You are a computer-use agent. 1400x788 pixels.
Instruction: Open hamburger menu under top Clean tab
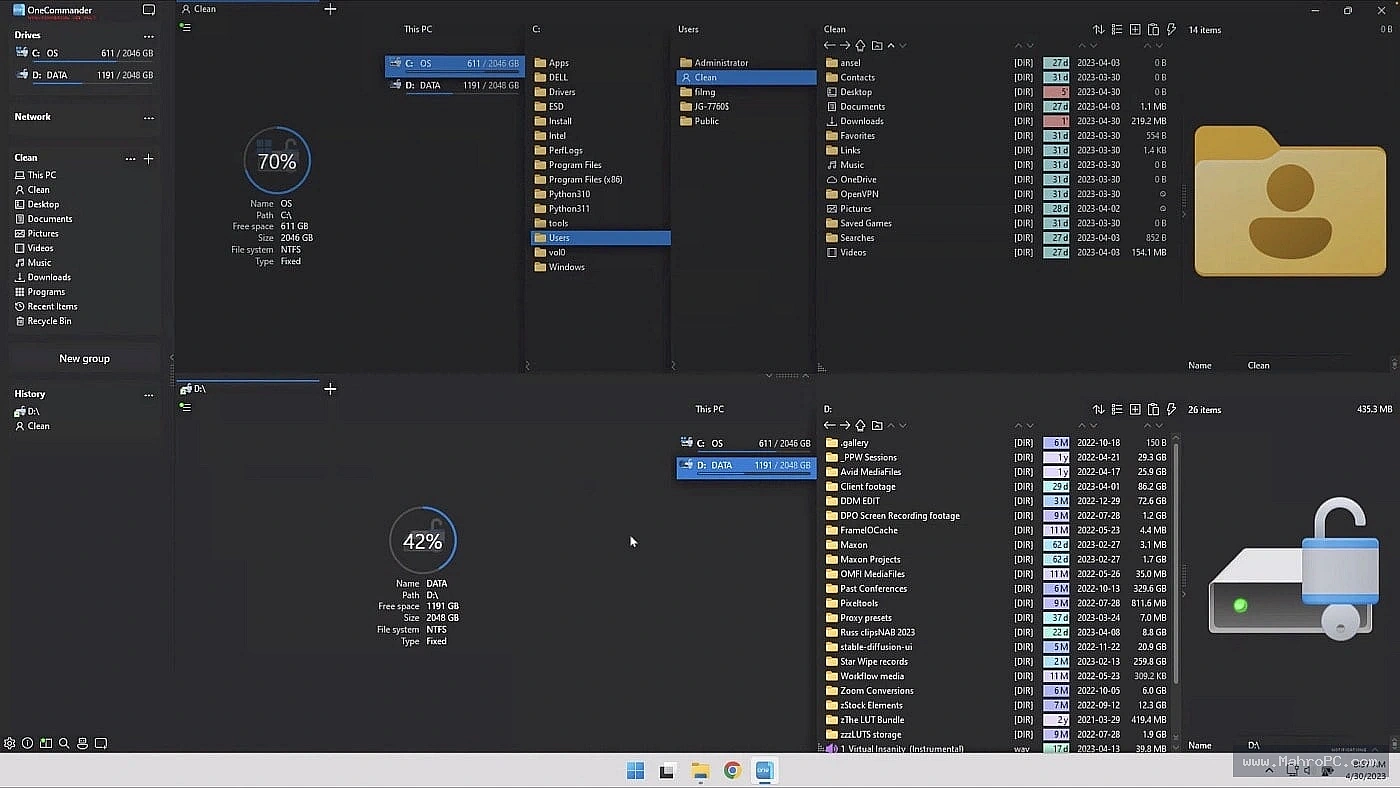(x=185, y=27)
